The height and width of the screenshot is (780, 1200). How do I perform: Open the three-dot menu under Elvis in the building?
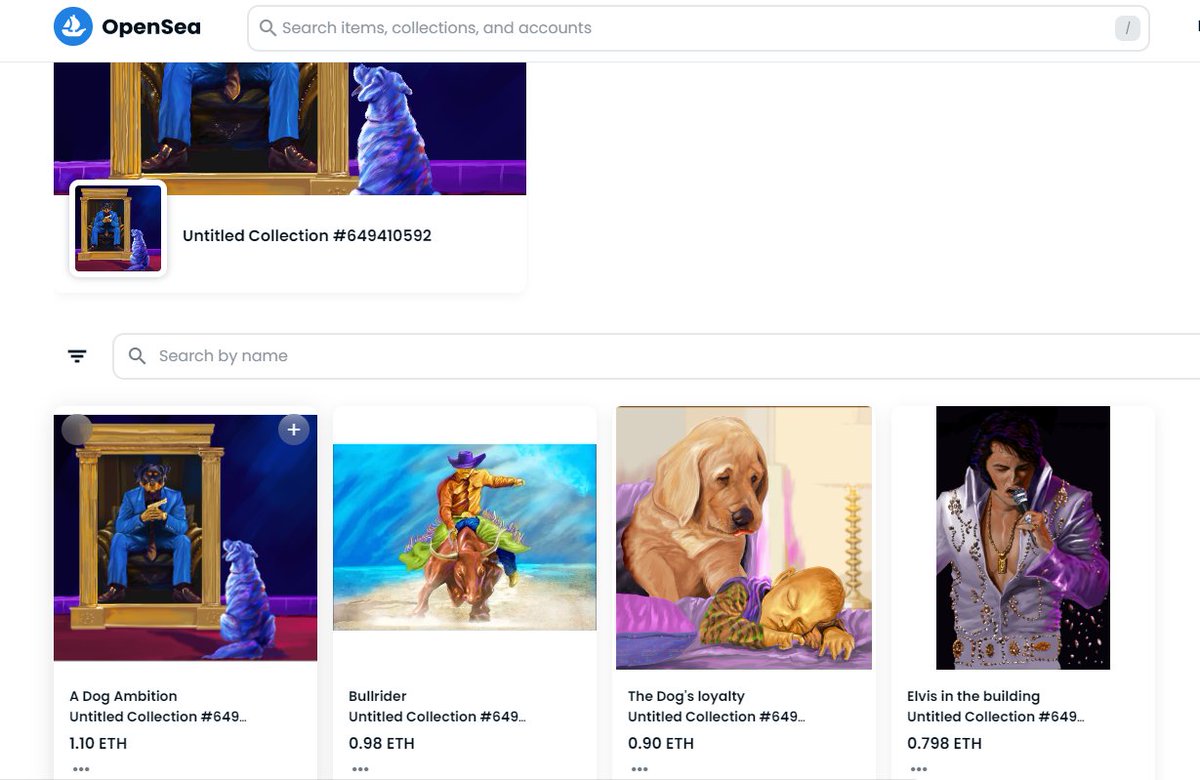(x=916, y=769)
